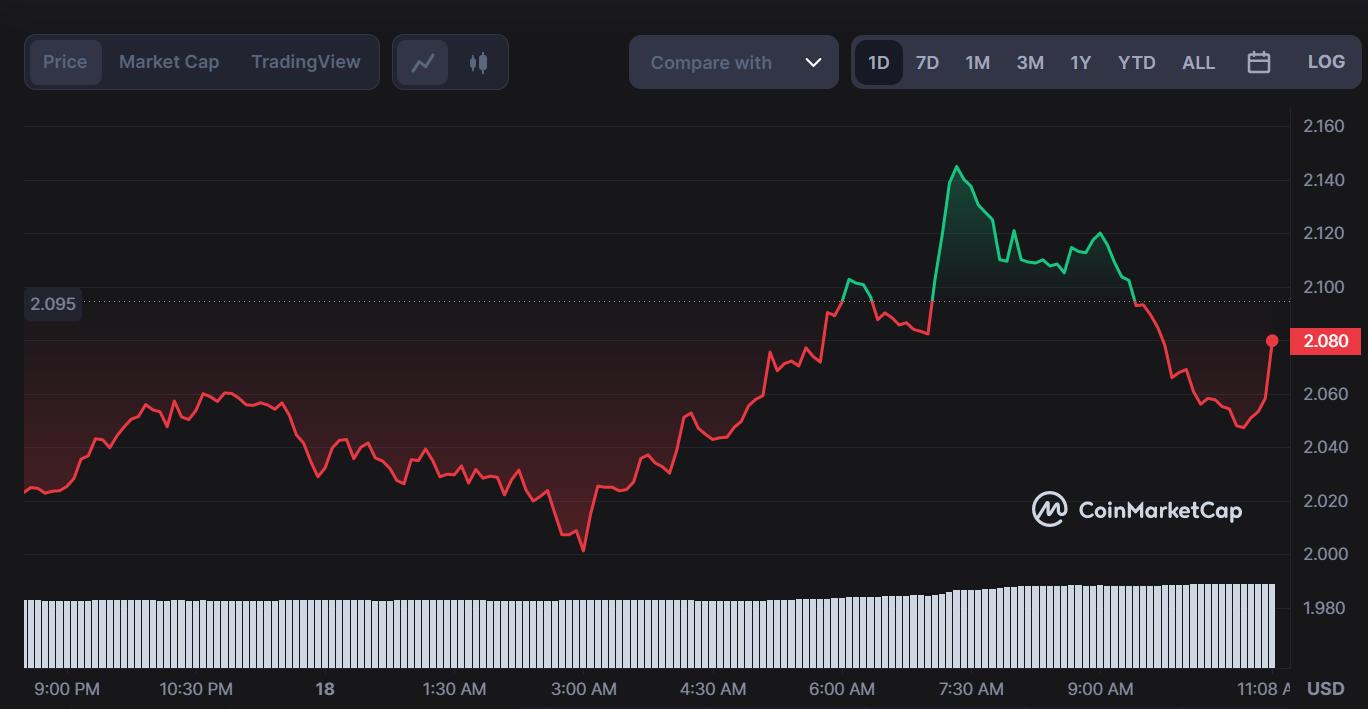Switch to candlestick chart icon
Viewport: 1368px width, 709px height.
478,63
